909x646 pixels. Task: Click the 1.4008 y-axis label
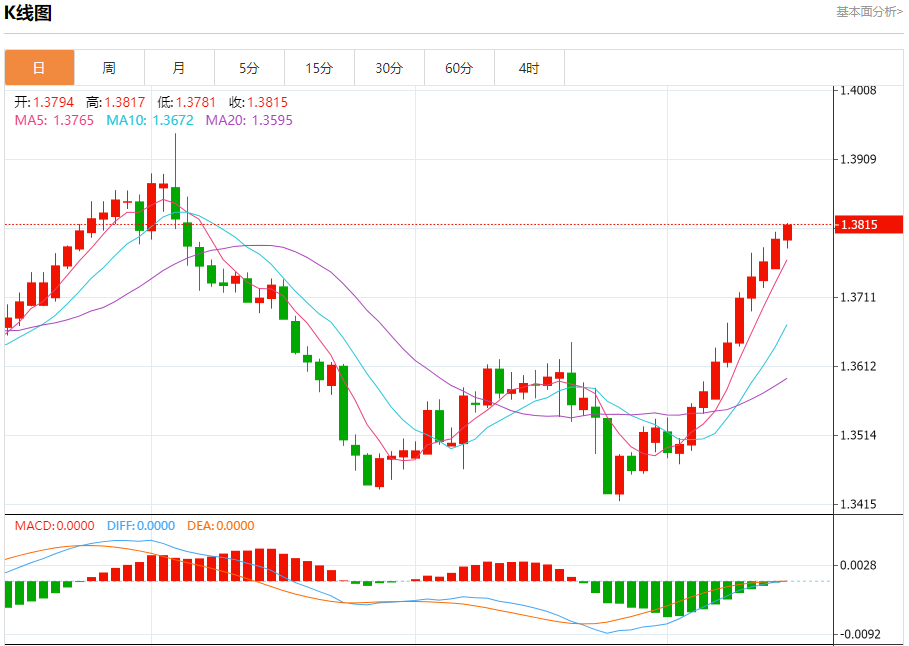coord(858,90)
